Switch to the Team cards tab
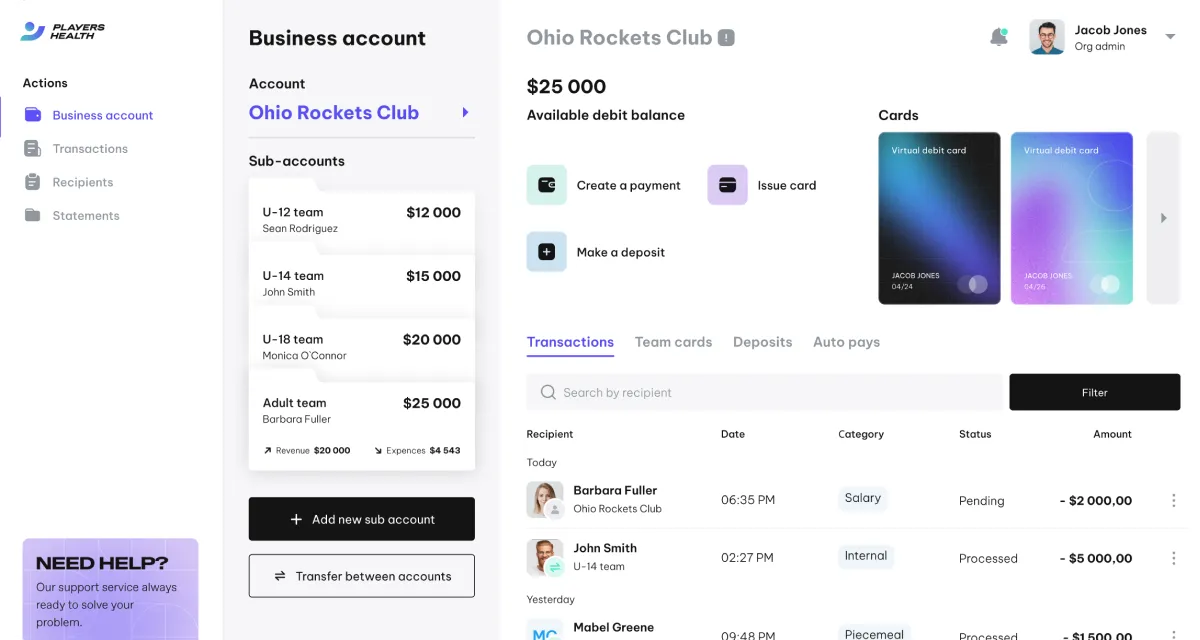The image size is (1200, 640). coord(673,342)
